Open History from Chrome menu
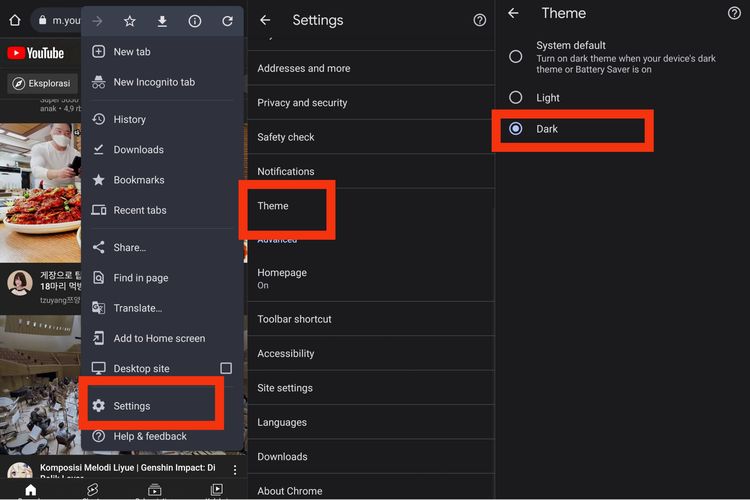Image resolution: width=750 pixels, height=500 pixels. (162, 119)
